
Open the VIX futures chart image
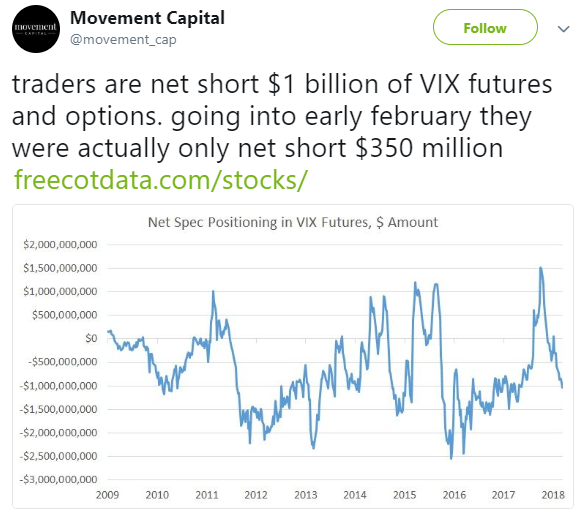tap(293, 356)
